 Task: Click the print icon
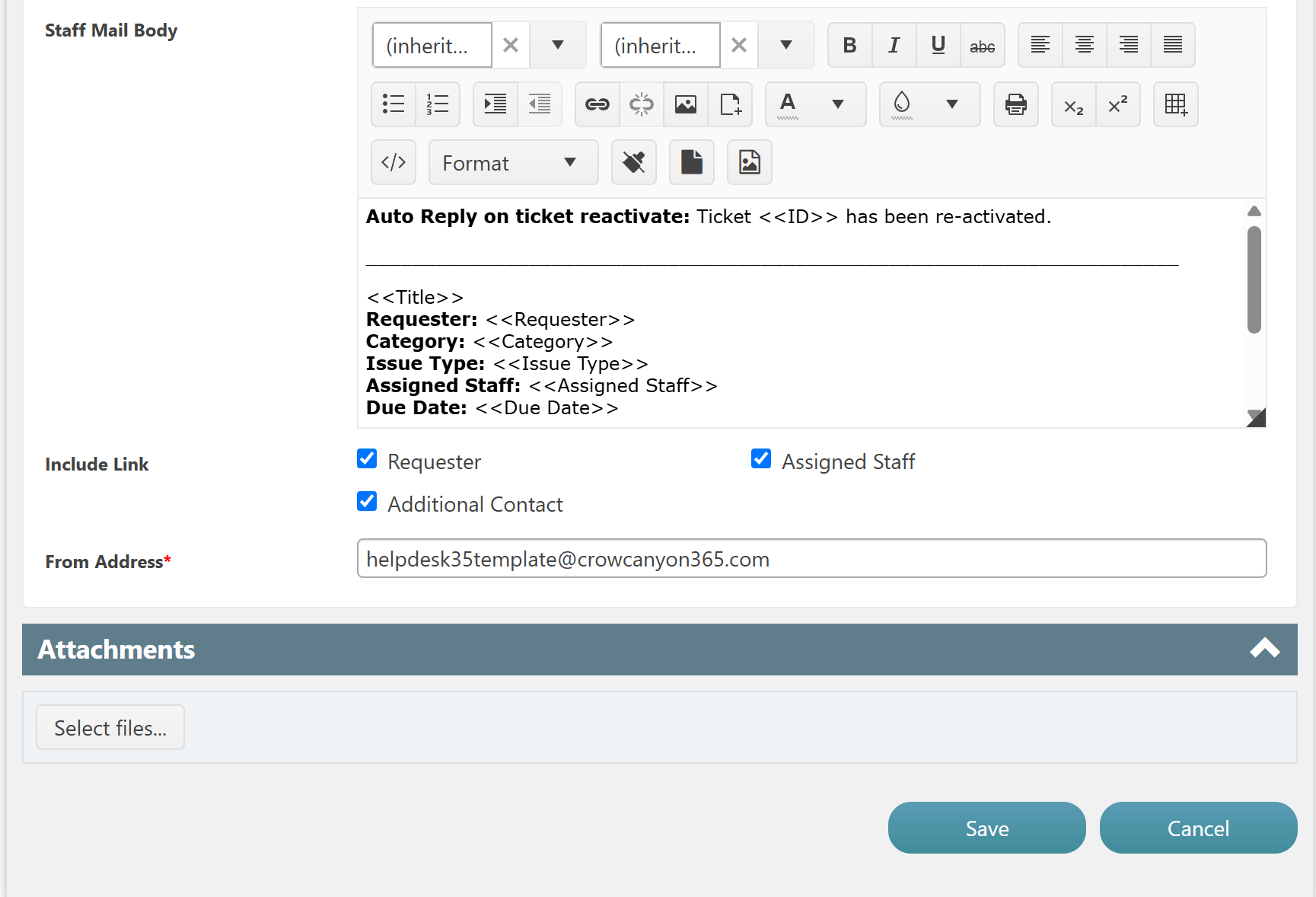(x=1015, y=104)
